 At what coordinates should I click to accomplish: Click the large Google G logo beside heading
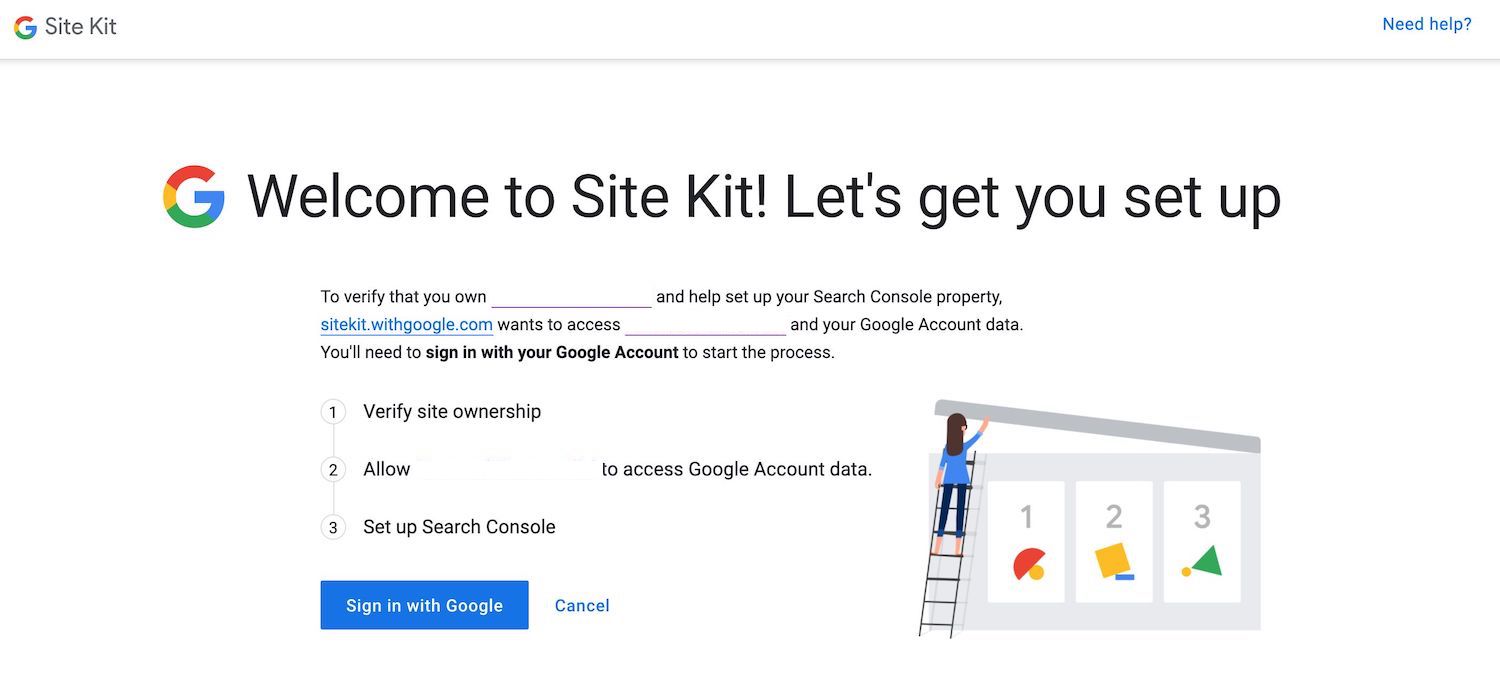click(194, 196)
